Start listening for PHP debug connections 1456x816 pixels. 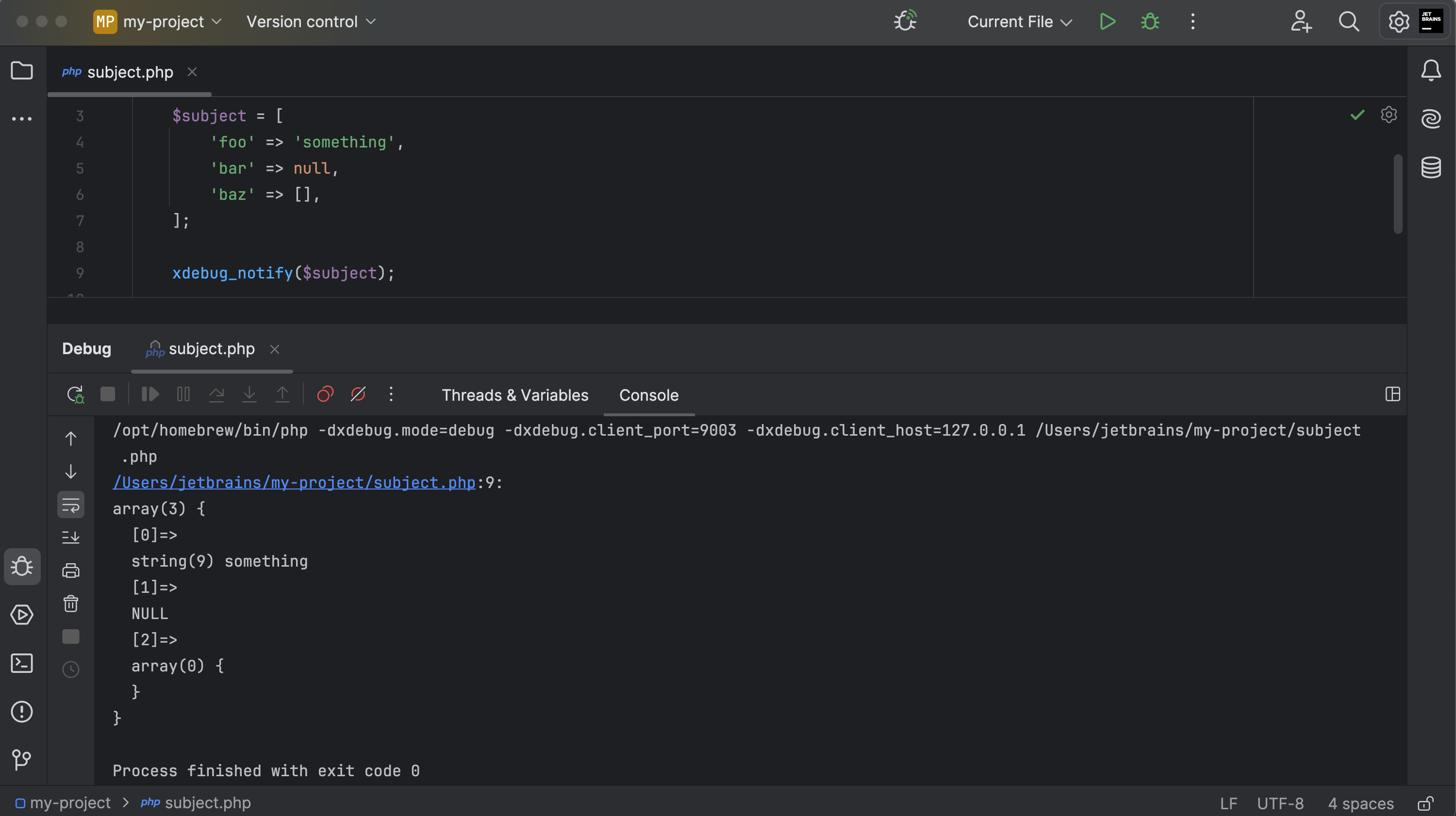tap(906, 21)
